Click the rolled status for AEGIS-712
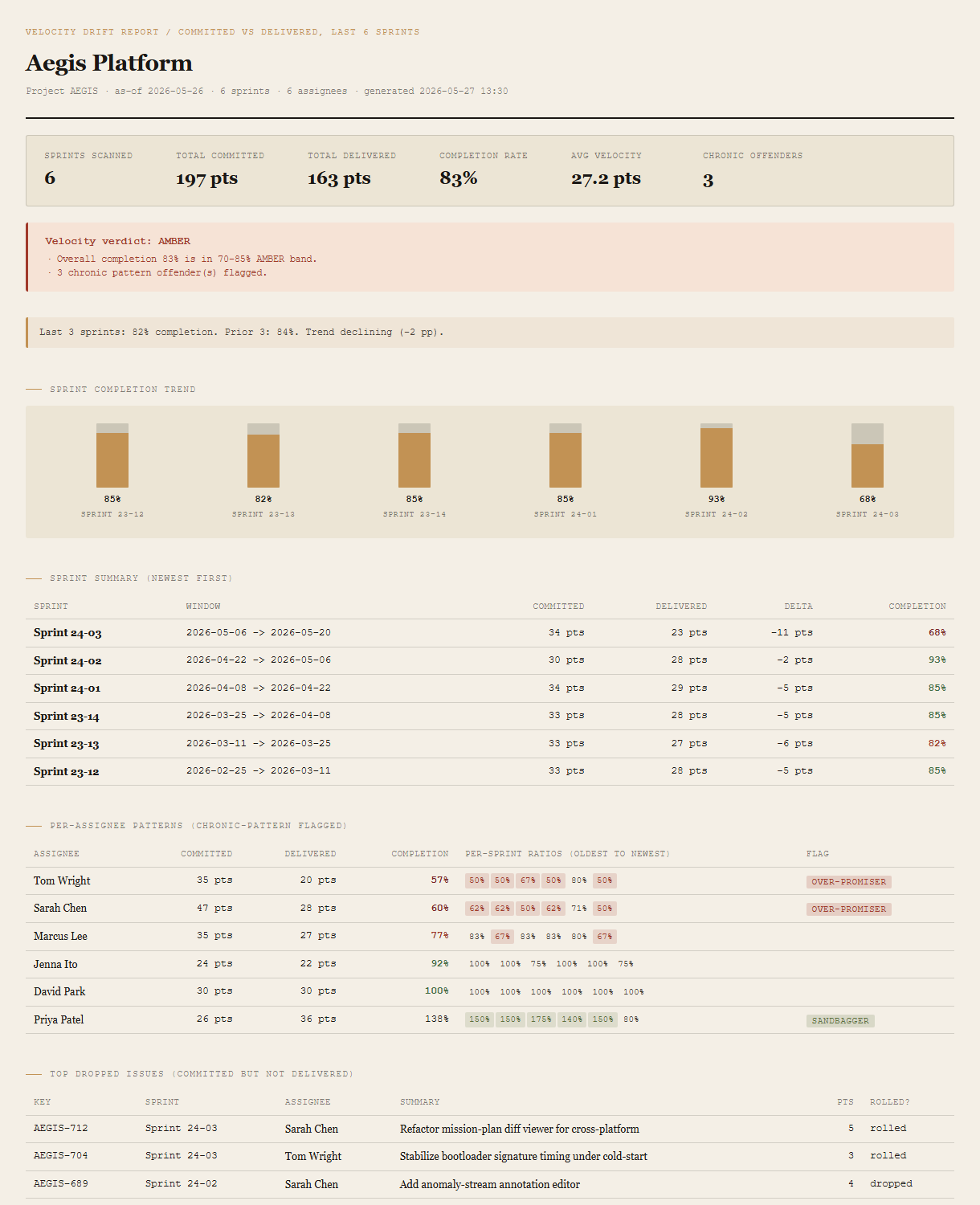 click(888, 1129)
